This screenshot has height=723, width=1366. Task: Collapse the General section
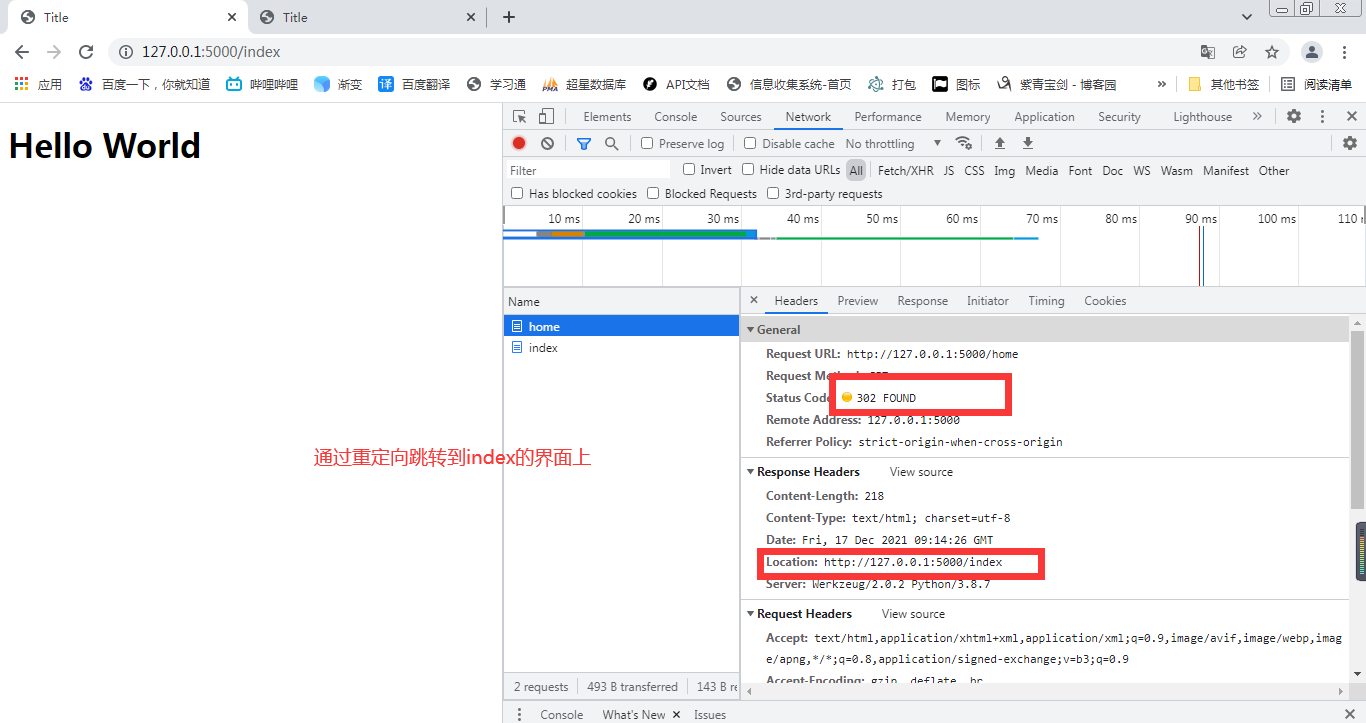point(750,329)
